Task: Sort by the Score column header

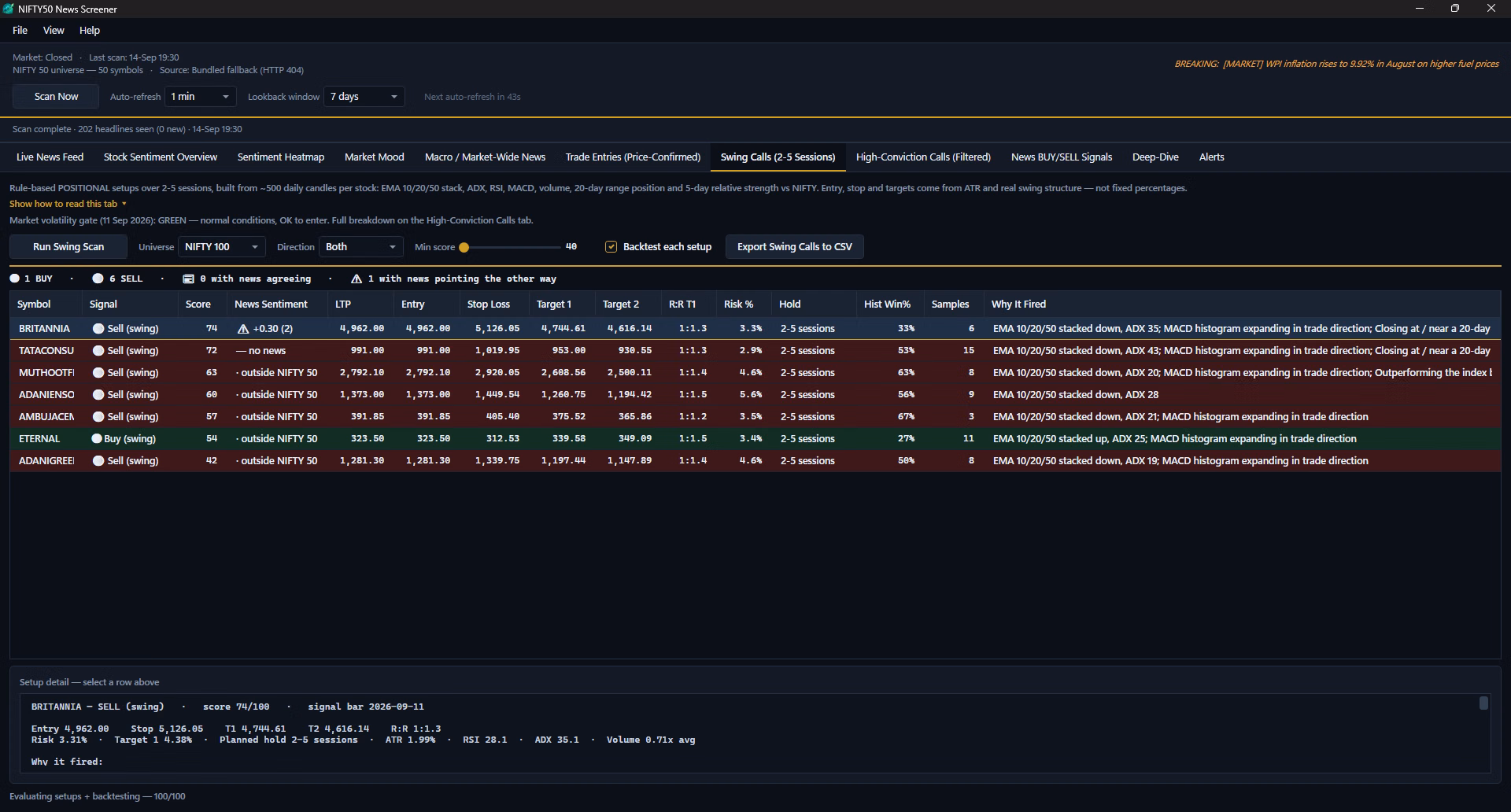Action: (x=202, y=304)
